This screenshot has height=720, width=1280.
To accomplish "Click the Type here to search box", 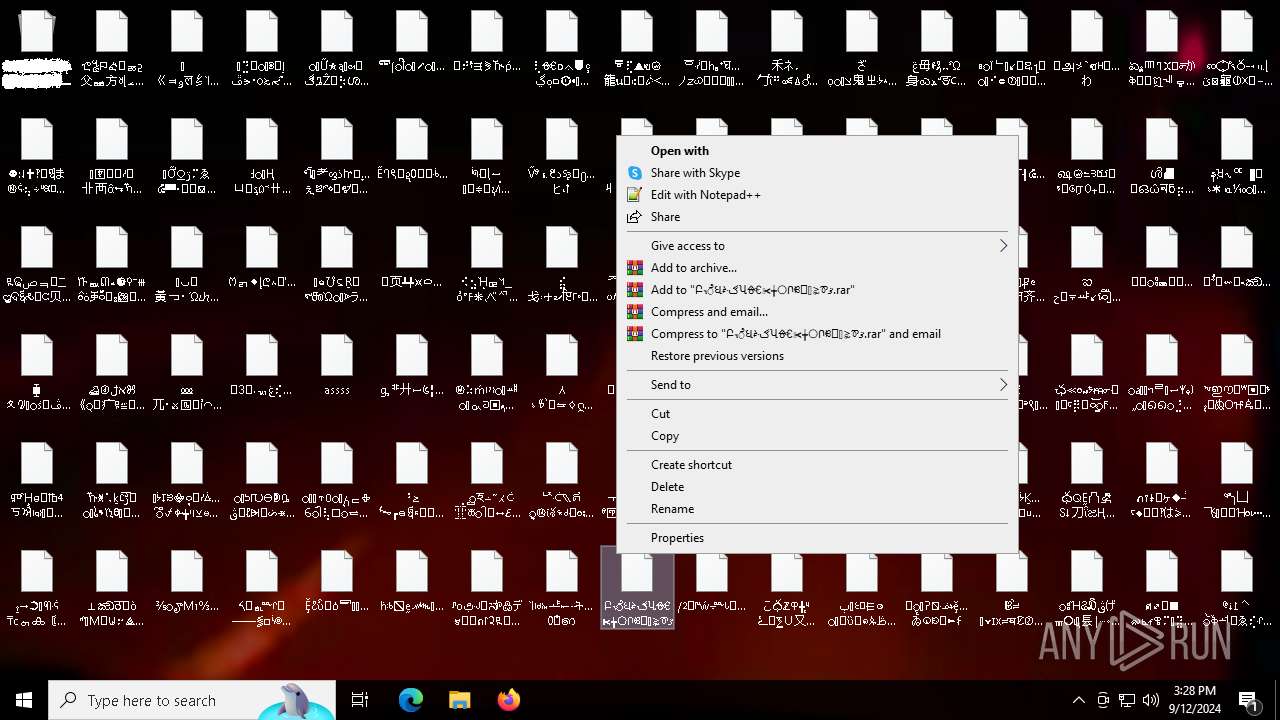I will coord(192,700).
